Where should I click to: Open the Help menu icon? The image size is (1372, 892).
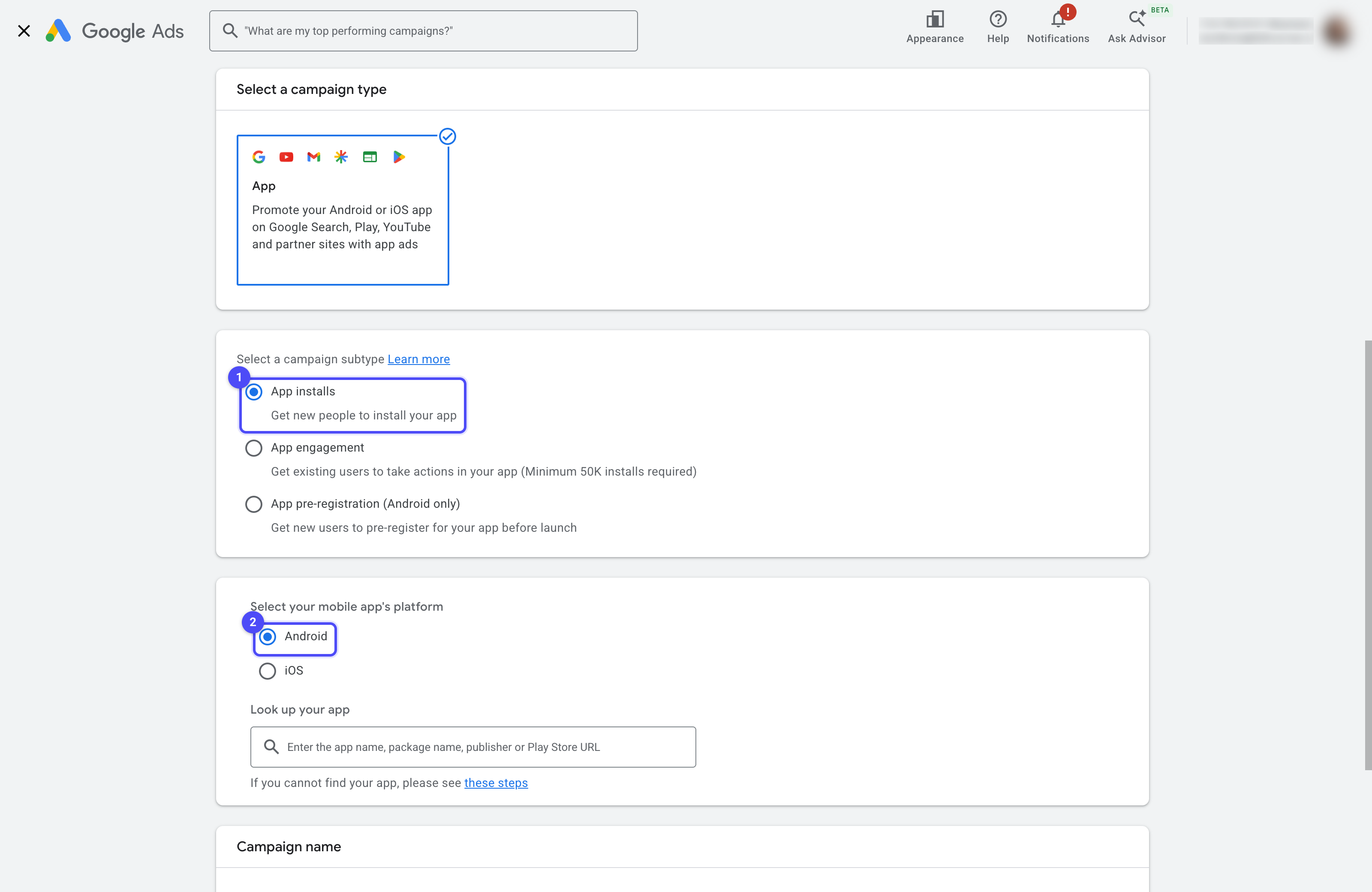(x=998, y=27)
